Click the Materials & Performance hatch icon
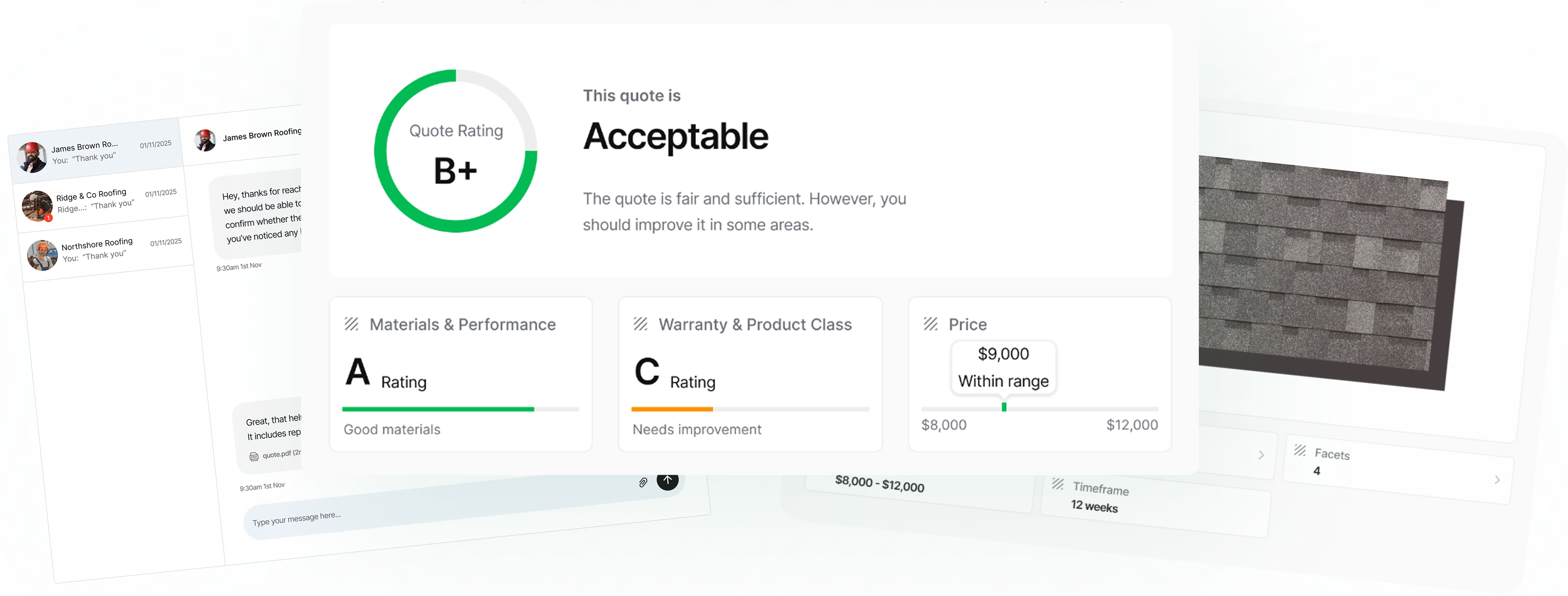This screenshot has height=596, width=1568. pyautogui.click(x=351, y=324)
